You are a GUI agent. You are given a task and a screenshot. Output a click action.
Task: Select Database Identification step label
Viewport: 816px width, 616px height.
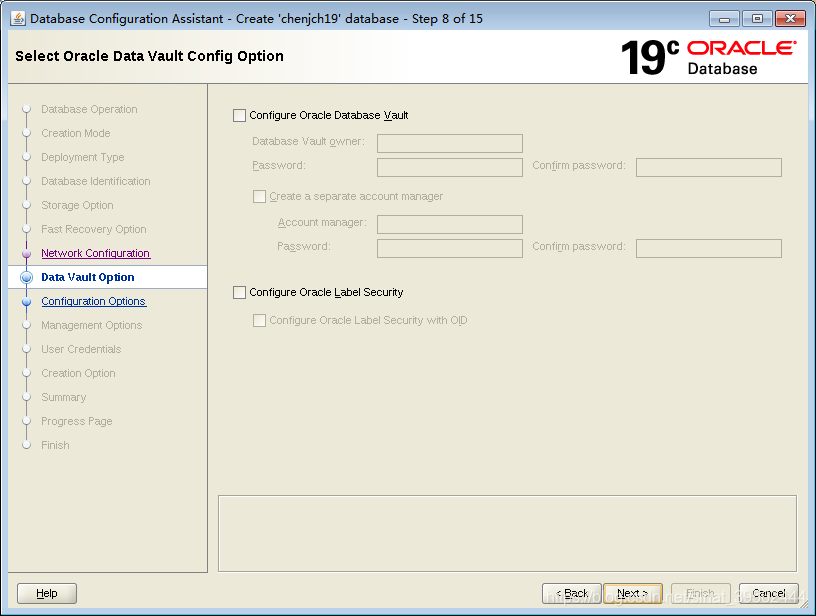pyautogui.click(x=96, y=181)
